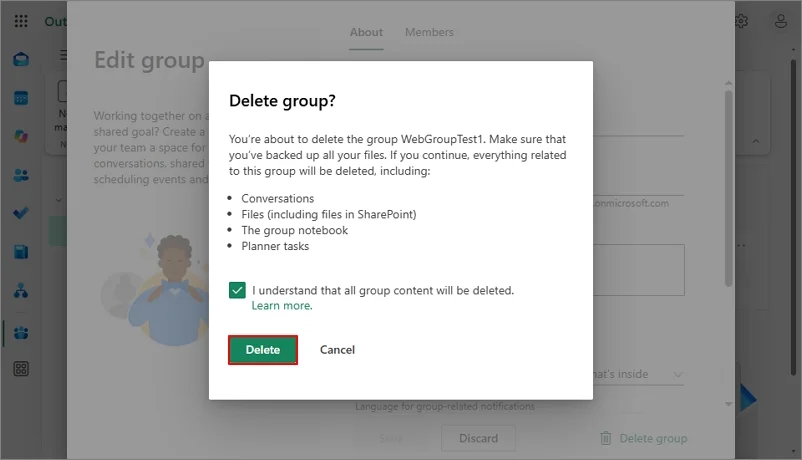The height and width of the screenshot is (460, 802).
Task: Open the Copilot app icon
Action: [21, 137]
